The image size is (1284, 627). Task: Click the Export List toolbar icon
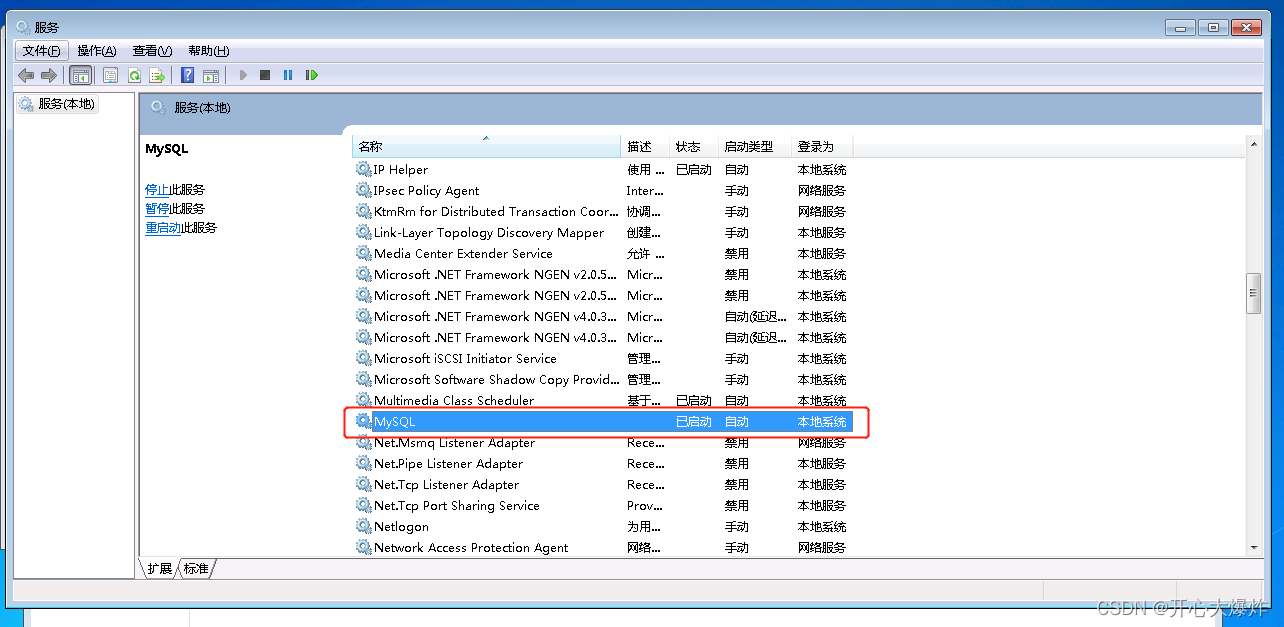[157, 75]
